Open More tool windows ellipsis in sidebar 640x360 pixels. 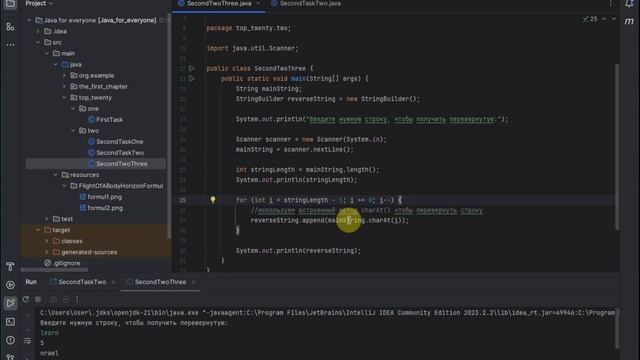[10, 44]
